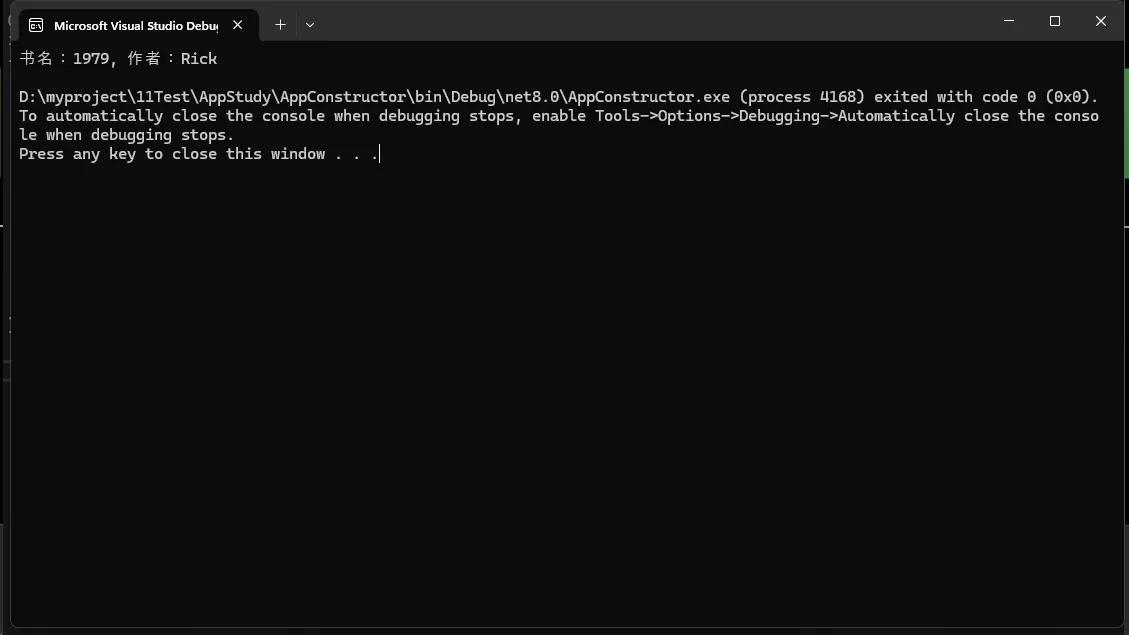Click the blinking text cursor after dots
The image size is (1129, 635).
[x=379, y=154]
